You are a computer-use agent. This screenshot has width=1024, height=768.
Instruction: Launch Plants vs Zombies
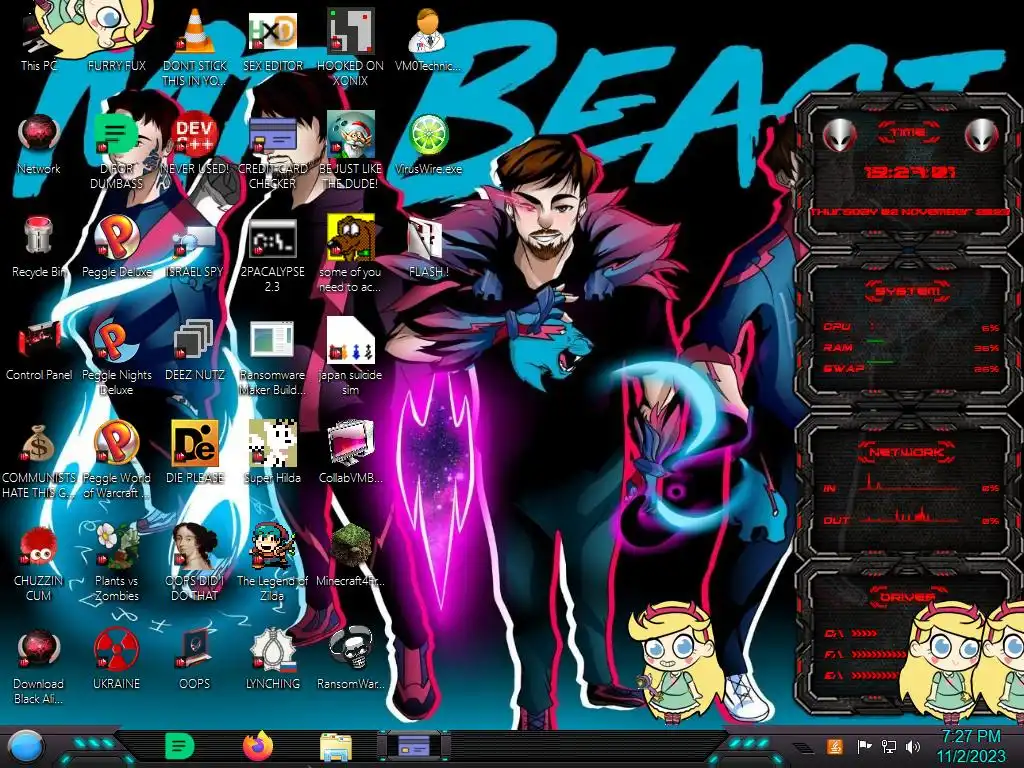click(x=116, y=545)
